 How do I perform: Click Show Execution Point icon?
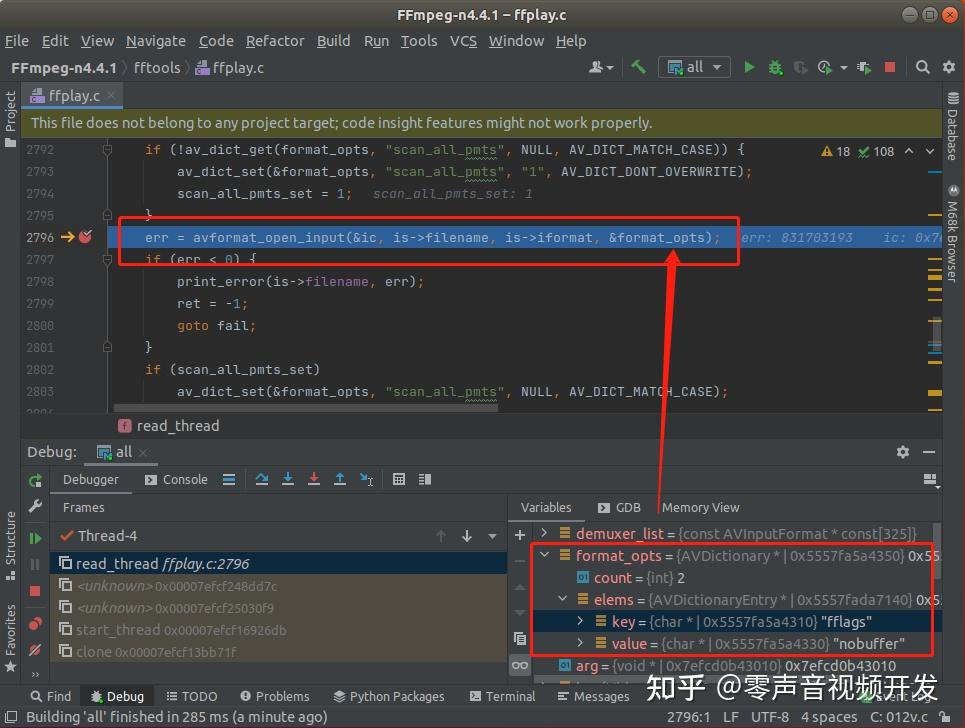point(229,479)
